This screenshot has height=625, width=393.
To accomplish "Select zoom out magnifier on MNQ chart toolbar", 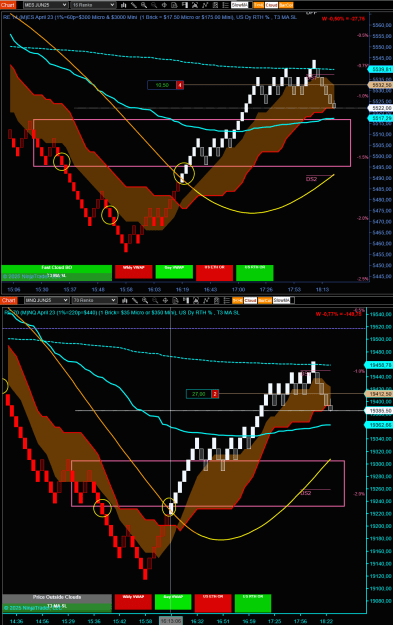I will 155,300.
